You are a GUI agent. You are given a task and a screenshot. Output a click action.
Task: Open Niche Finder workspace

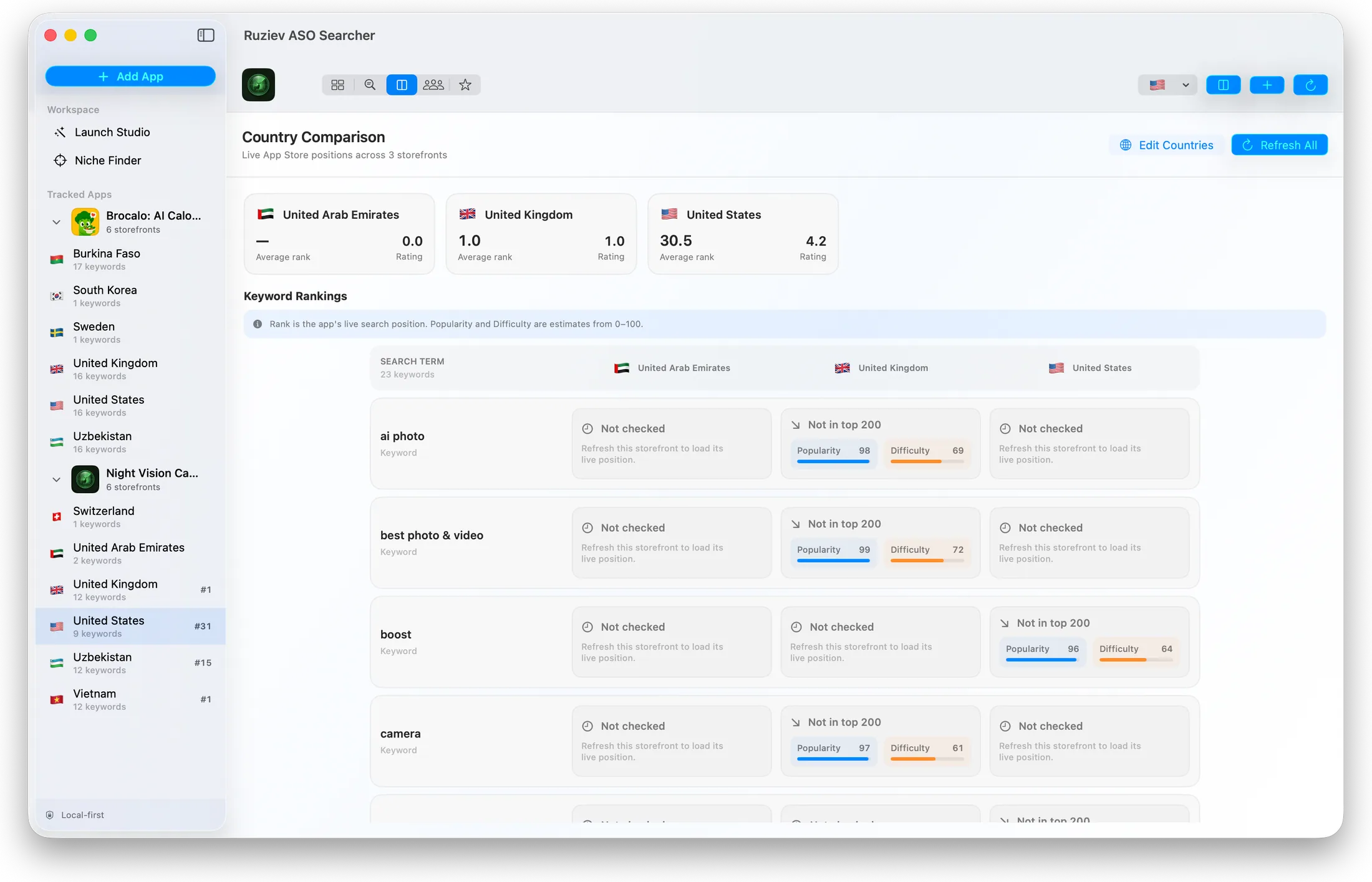(x=130, y=160)
